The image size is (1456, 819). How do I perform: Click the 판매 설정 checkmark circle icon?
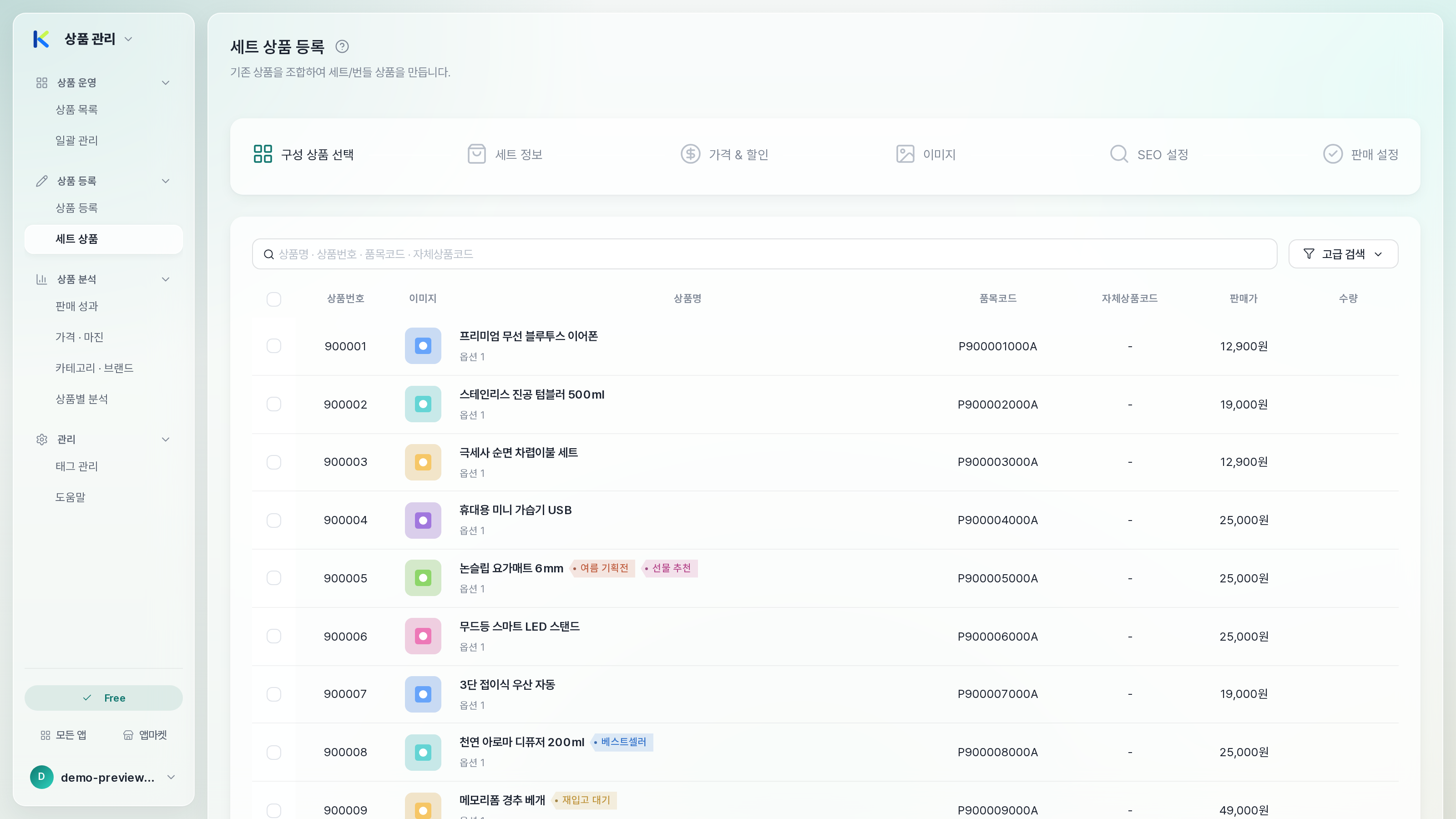click(x=1333, y=154)
